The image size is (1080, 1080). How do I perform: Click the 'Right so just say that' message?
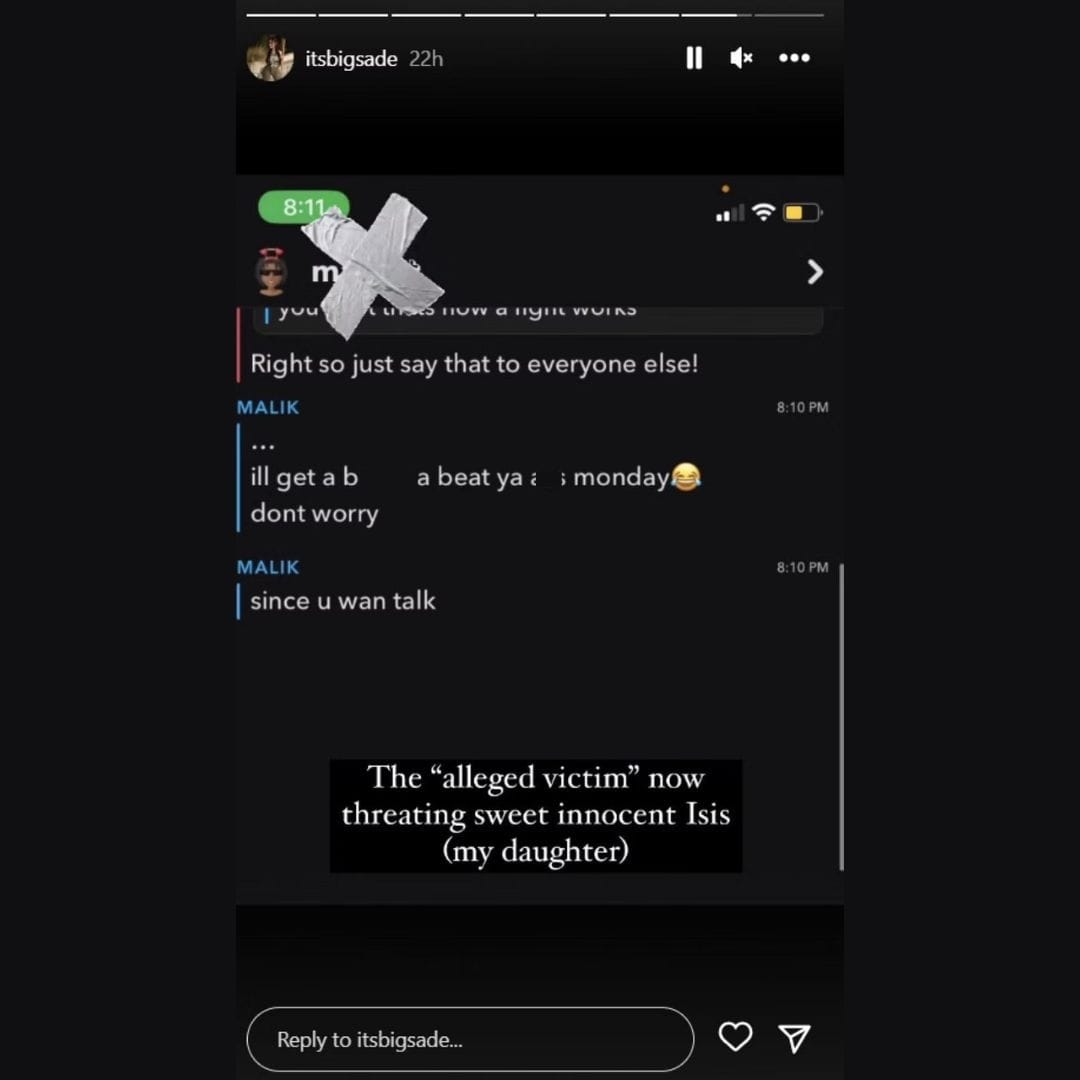(474, 364)
